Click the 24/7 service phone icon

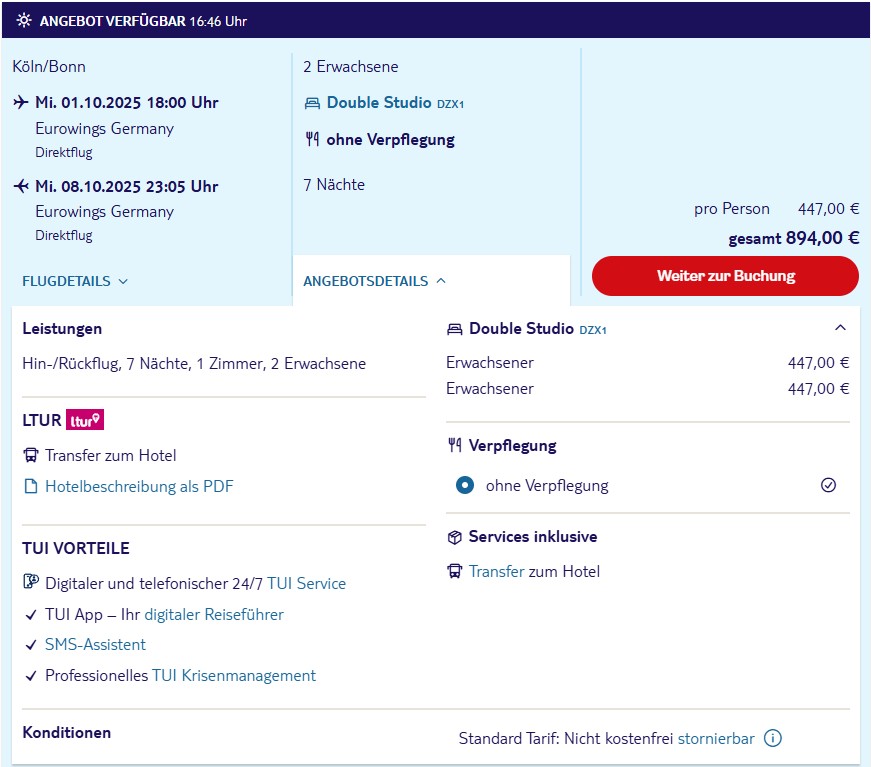click(31, 582)
